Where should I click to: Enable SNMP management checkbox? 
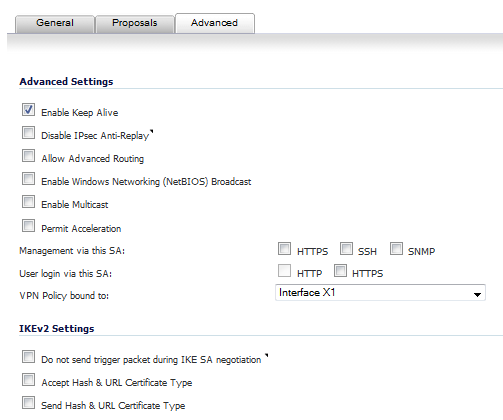(x=396, y=249)
